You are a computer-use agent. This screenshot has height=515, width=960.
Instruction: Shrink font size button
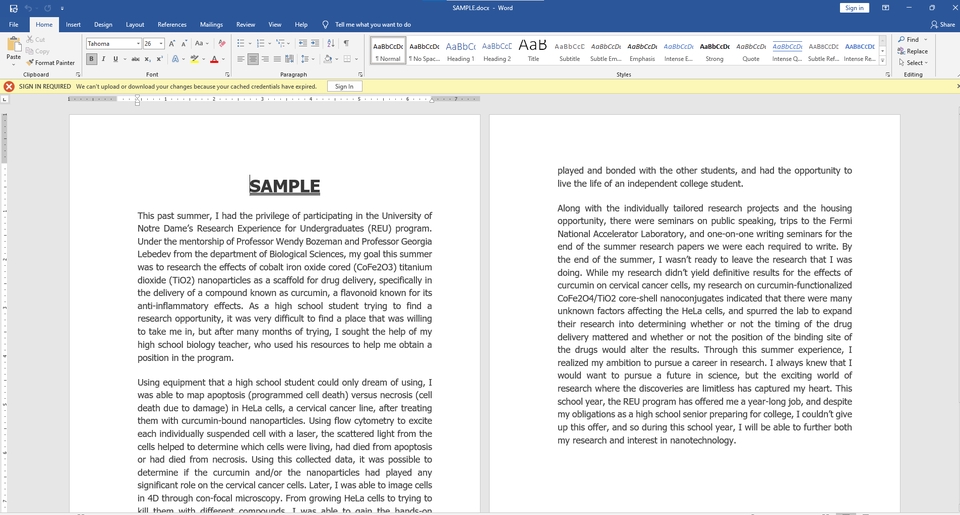(184, 43)
